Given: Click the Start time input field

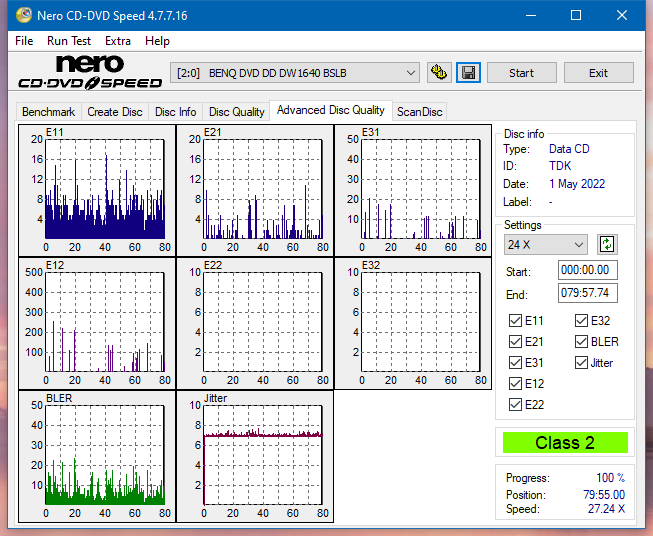Looking at the screenshot, I should 587,270.
